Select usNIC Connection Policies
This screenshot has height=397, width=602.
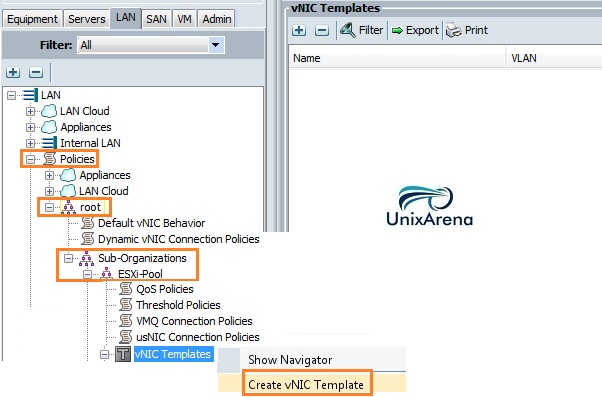click(198, 337)
